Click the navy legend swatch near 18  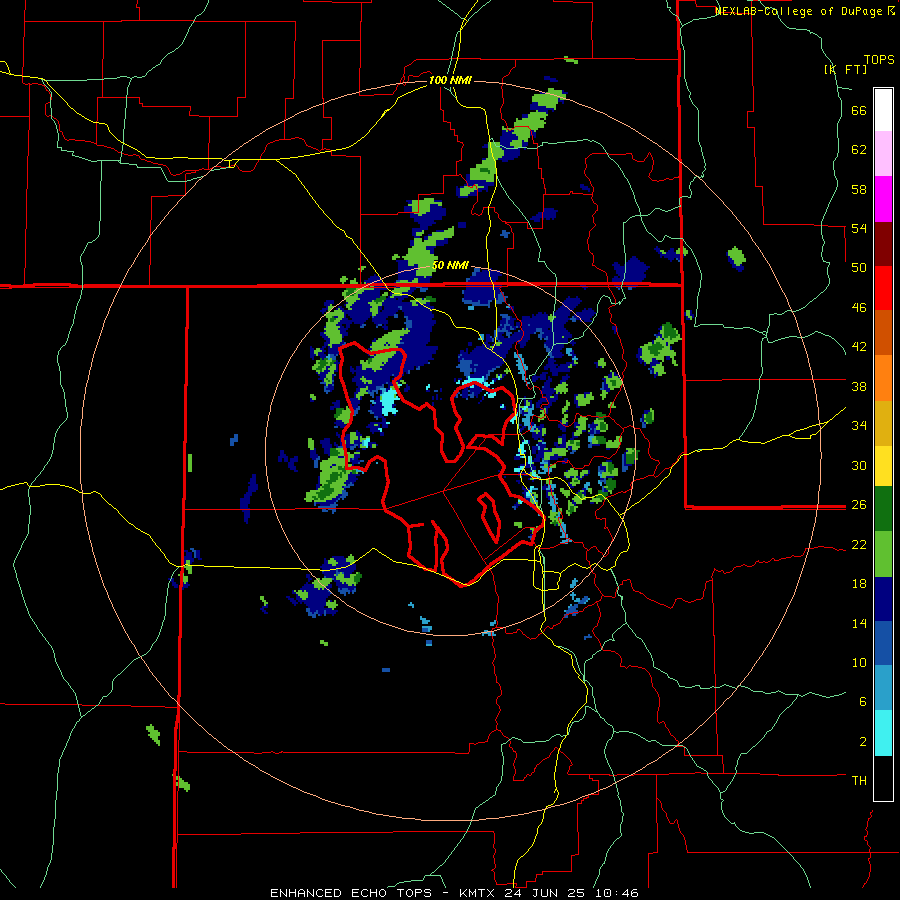tap(883, 599)
